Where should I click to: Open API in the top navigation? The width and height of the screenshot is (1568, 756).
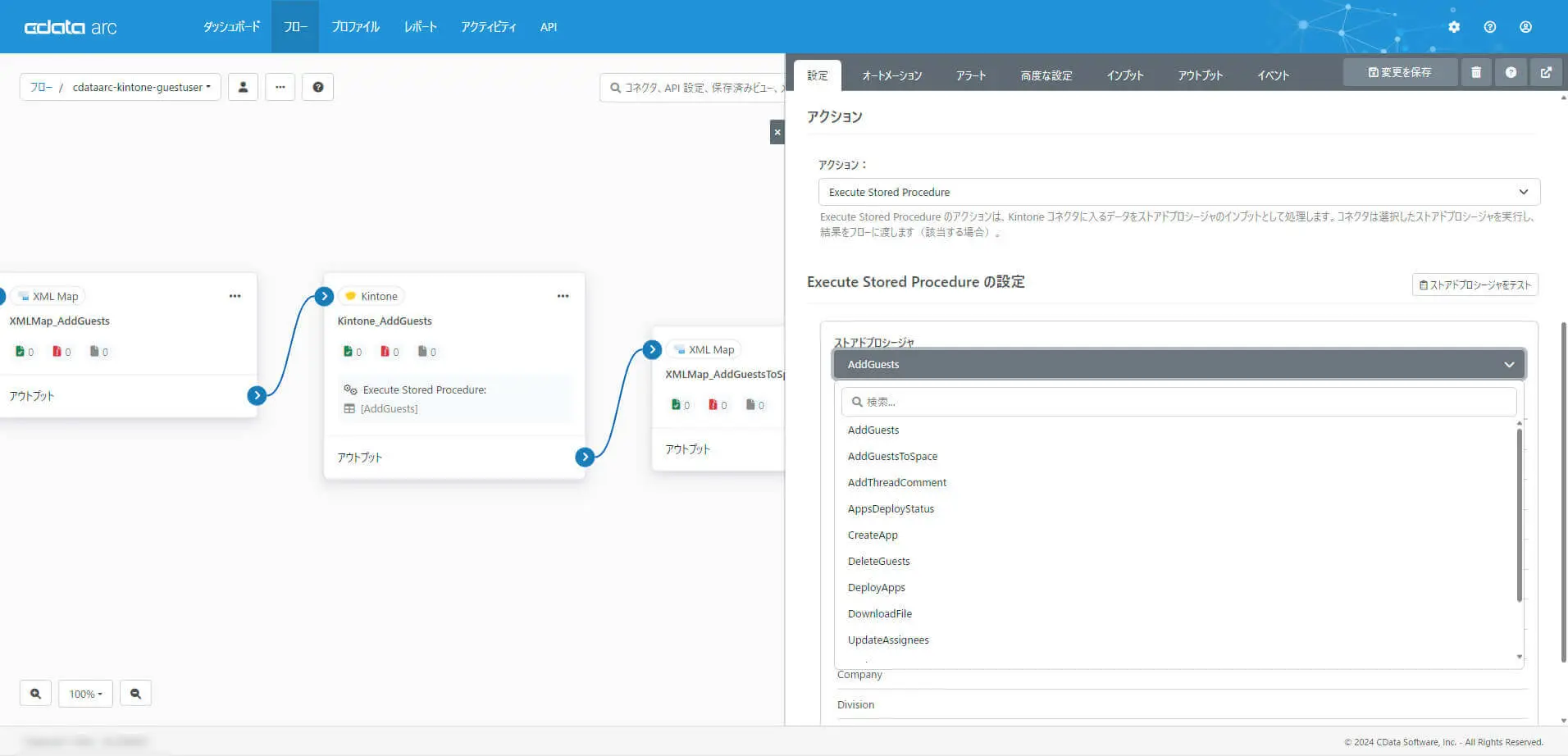click(549, 27)
